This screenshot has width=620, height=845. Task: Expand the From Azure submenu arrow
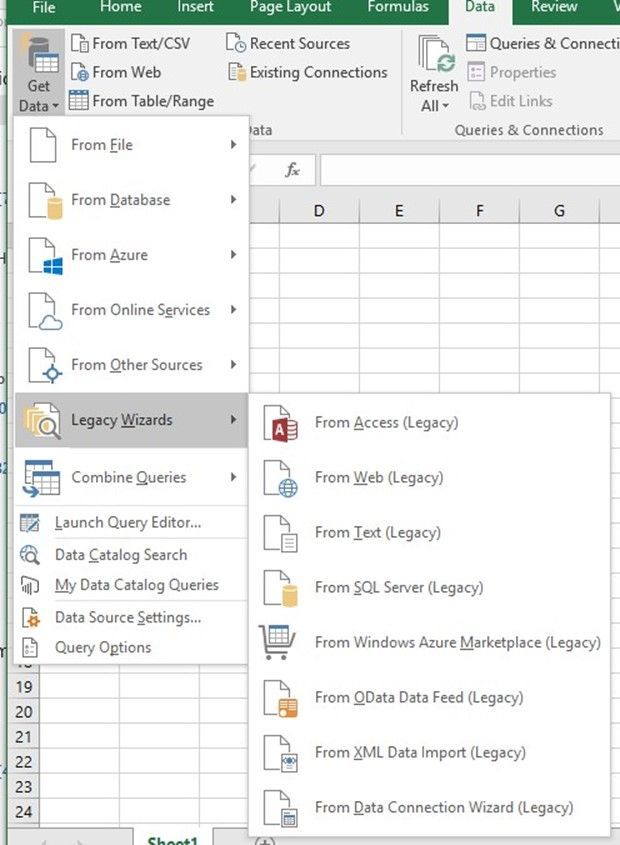233,254
